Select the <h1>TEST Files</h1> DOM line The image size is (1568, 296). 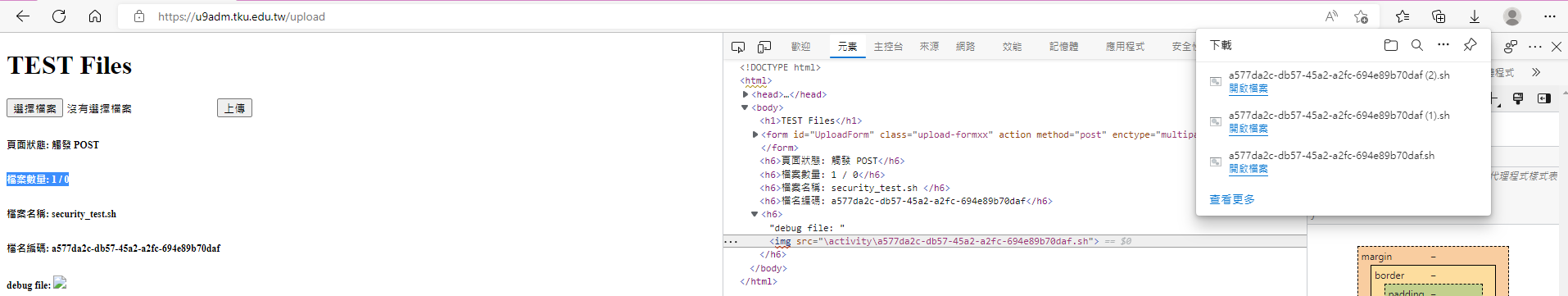(x=810, y=121)
